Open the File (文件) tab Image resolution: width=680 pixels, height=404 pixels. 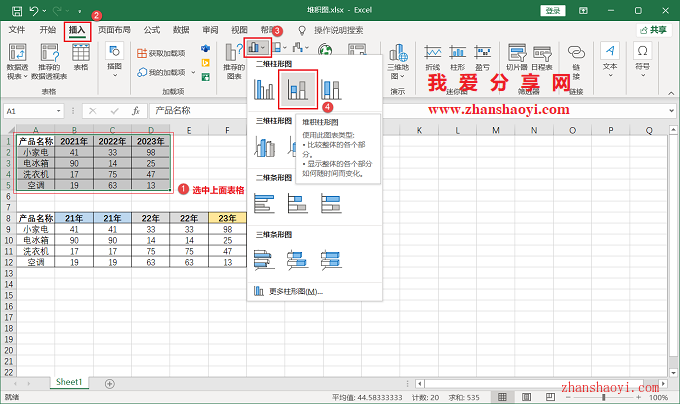click(17, 30)
